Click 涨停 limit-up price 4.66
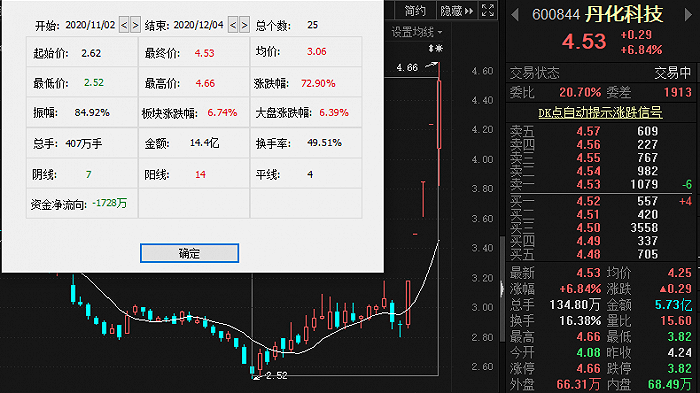The width and height of the screenshot is (700, 393). click(x=588, y=369)
